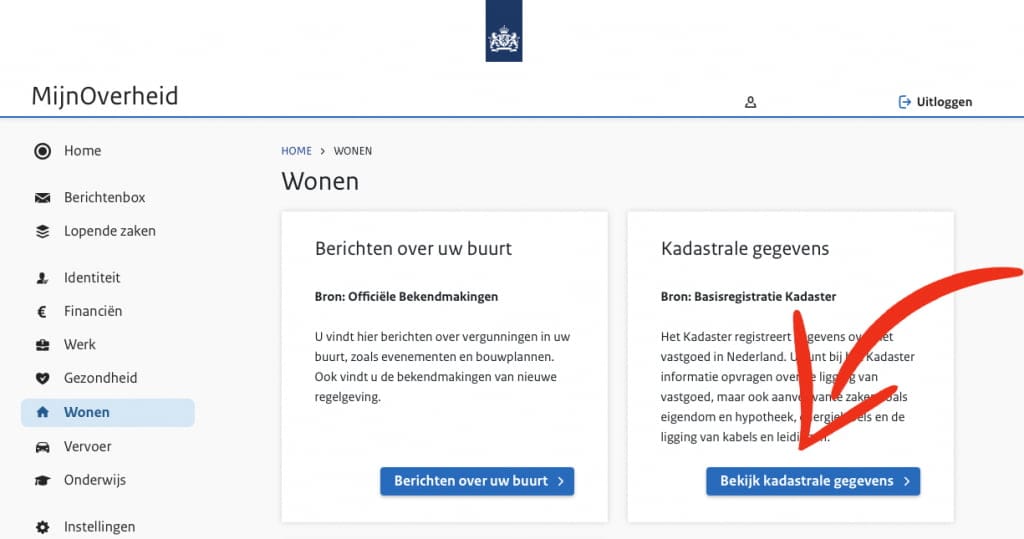Click the WONEN breadcrumb text

coord(353,151)
